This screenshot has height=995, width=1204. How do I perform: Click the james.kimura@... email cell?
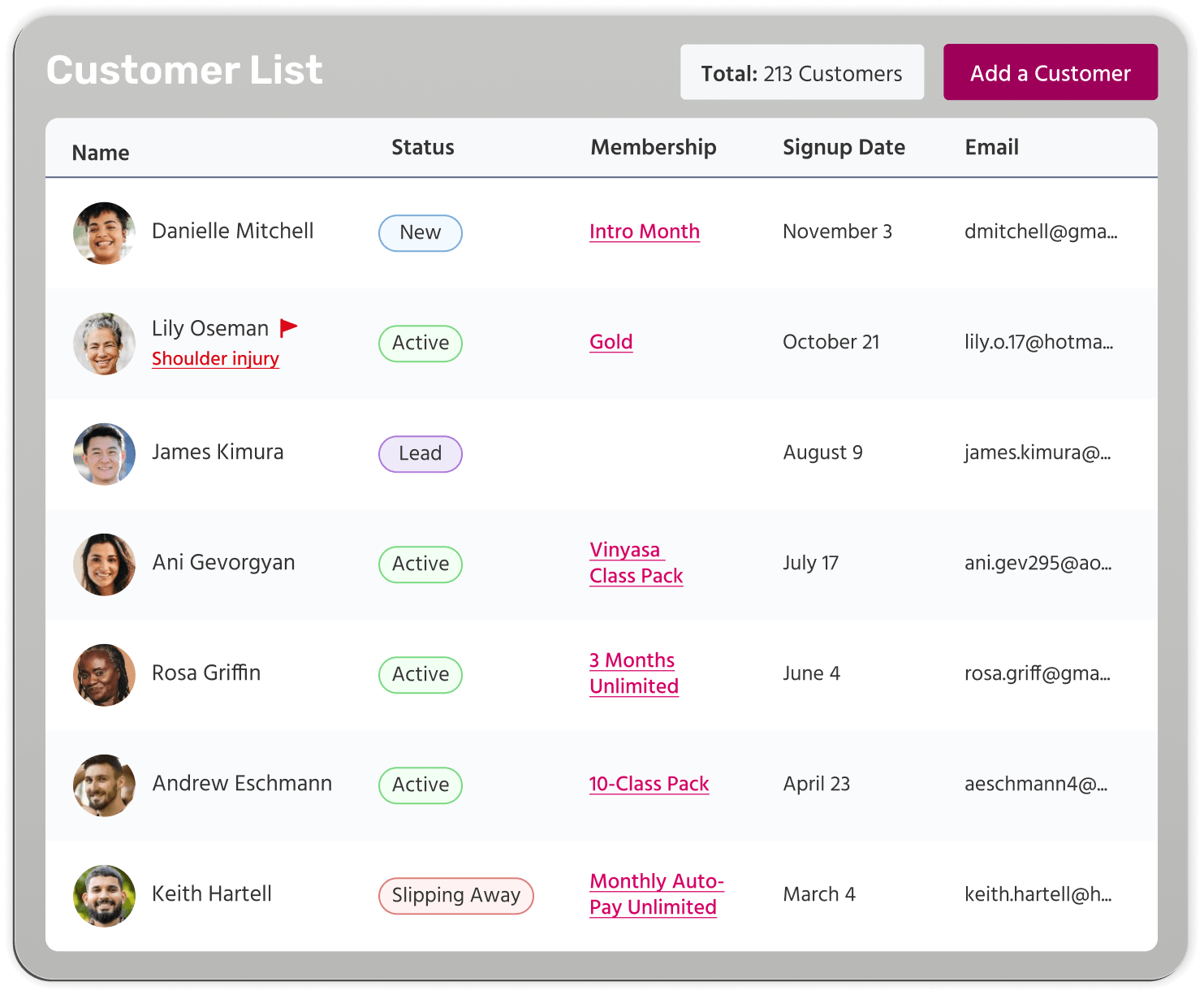pyautogui.click(x=1038, y=452)
